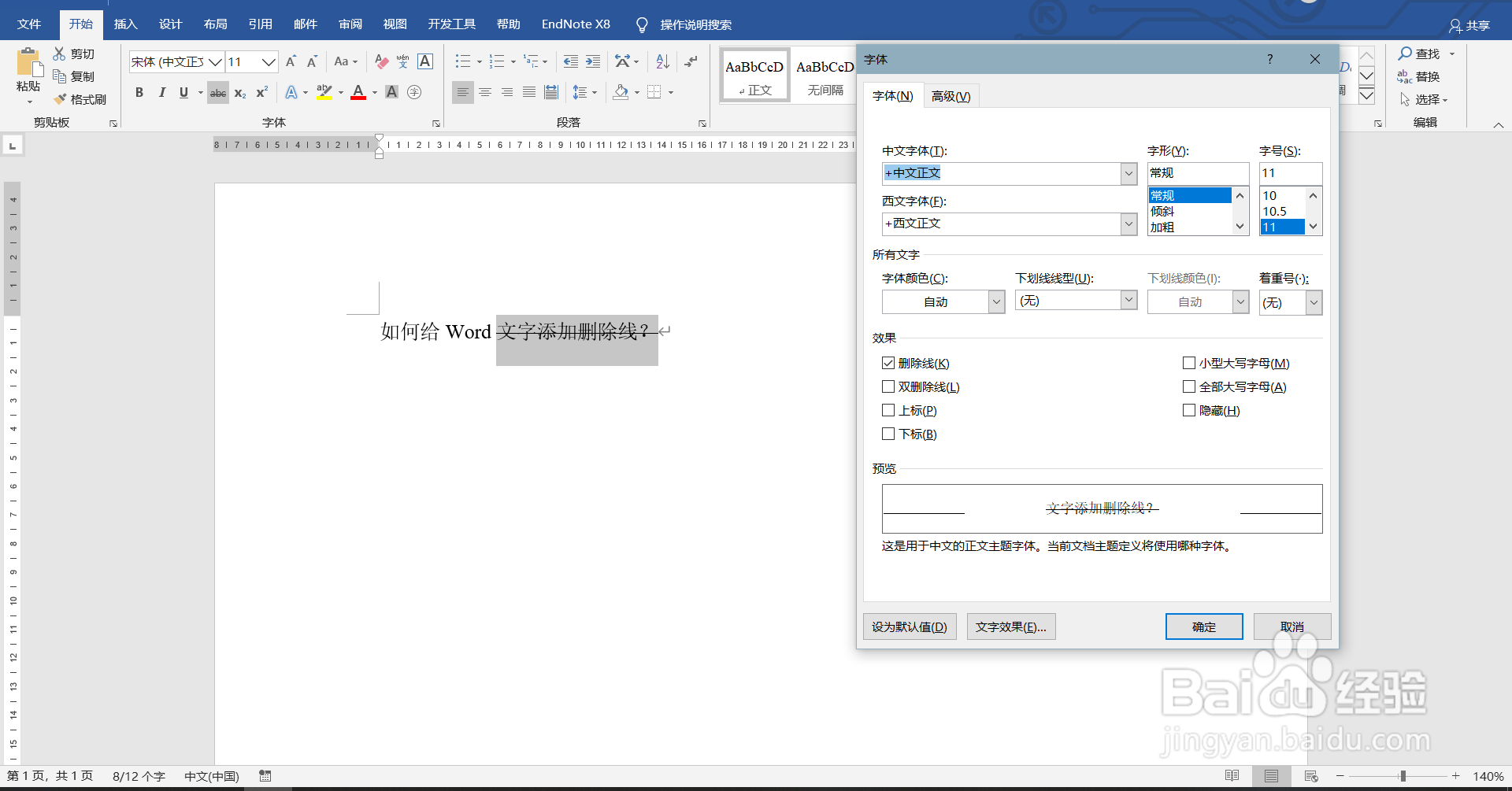The image size is (1512, 791).
Task: Apply italic formatting
Action: click(161, 92)
